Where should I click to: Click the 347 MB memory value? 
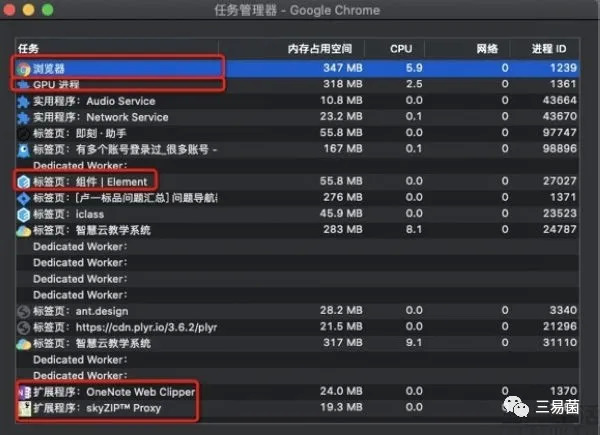tap(342, 68)
